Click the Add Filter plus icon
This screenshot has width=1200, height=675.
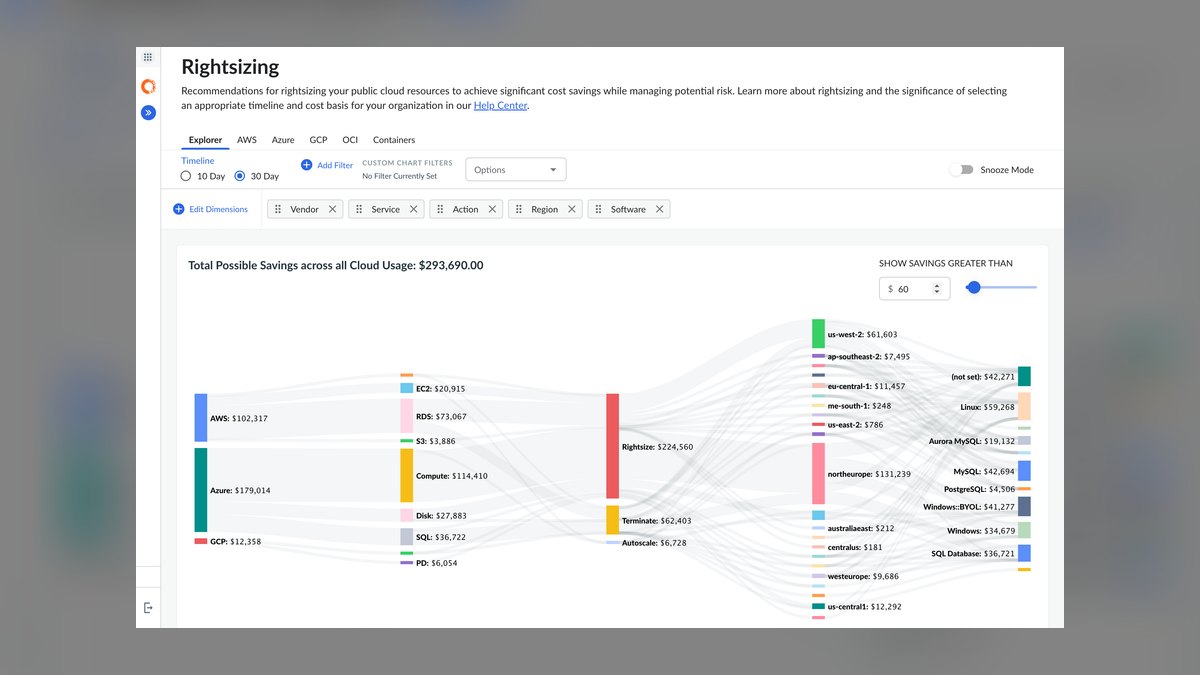(307, 165)
